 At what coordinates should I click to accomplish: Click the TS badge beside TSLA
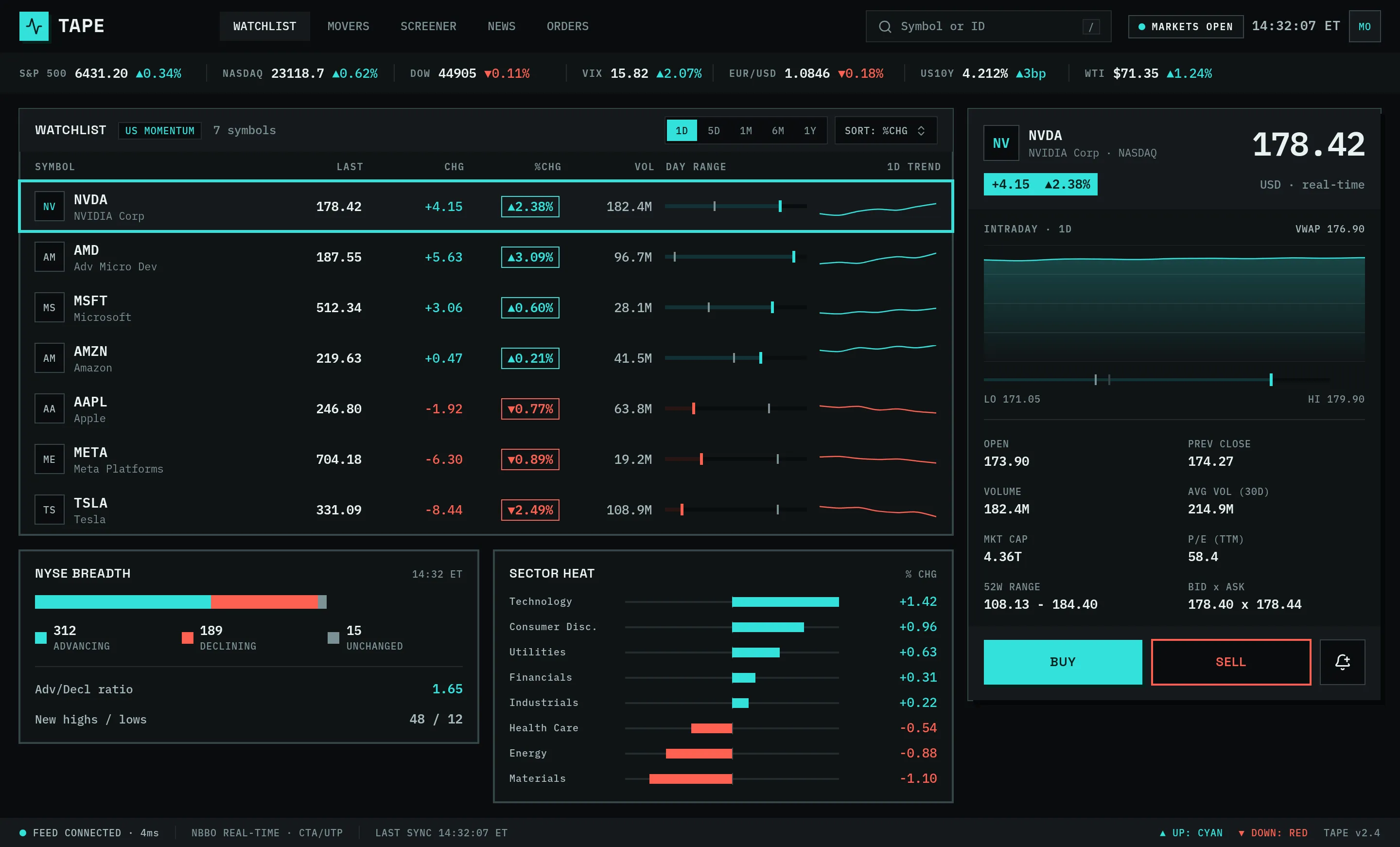(x=50, y=510)
